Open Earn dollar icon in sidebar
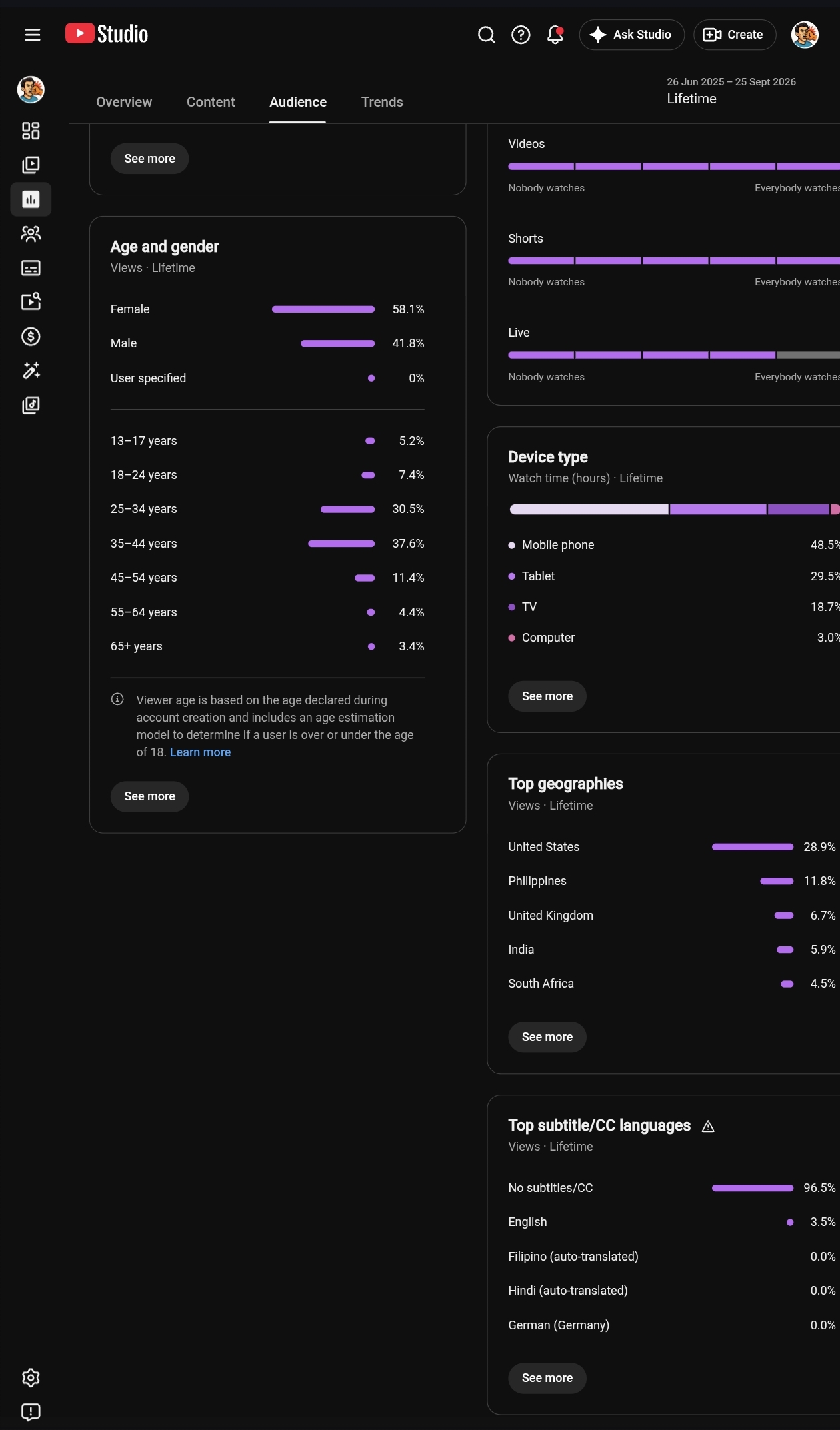Screen dimensions: 840x1430 tap(31, 337)
